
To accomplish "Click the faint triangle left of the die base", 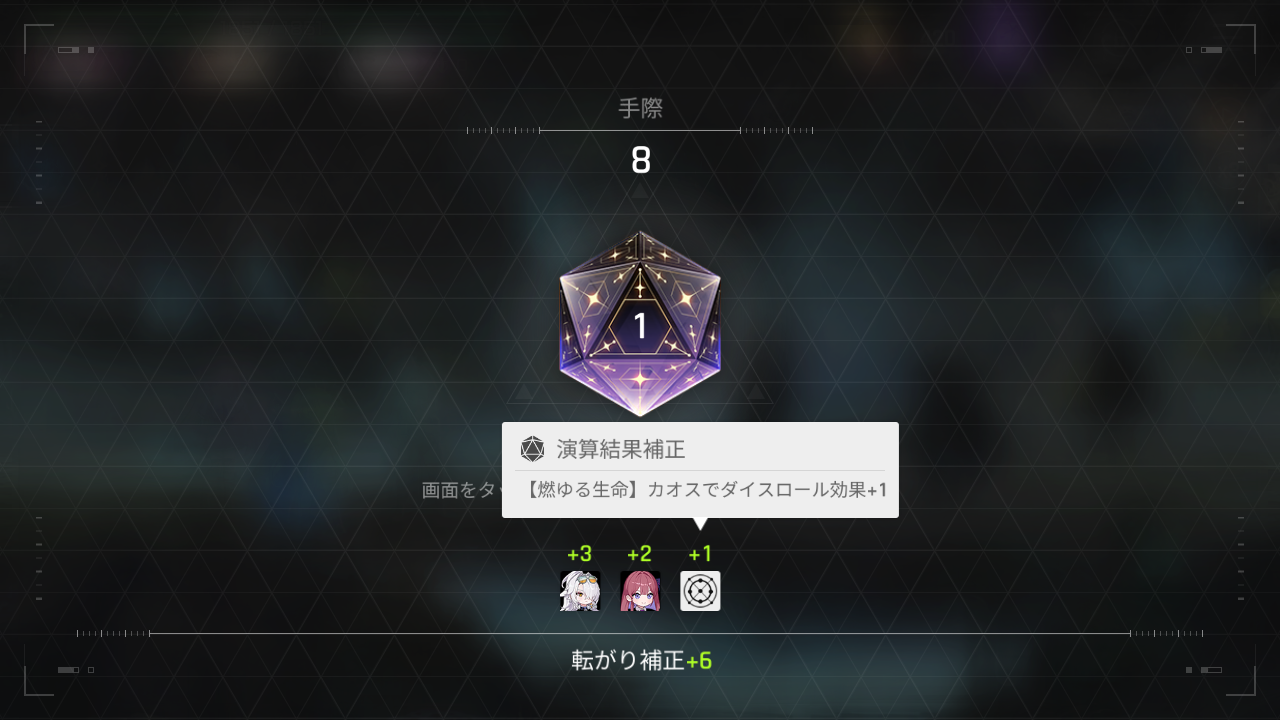I will point(524,391).
